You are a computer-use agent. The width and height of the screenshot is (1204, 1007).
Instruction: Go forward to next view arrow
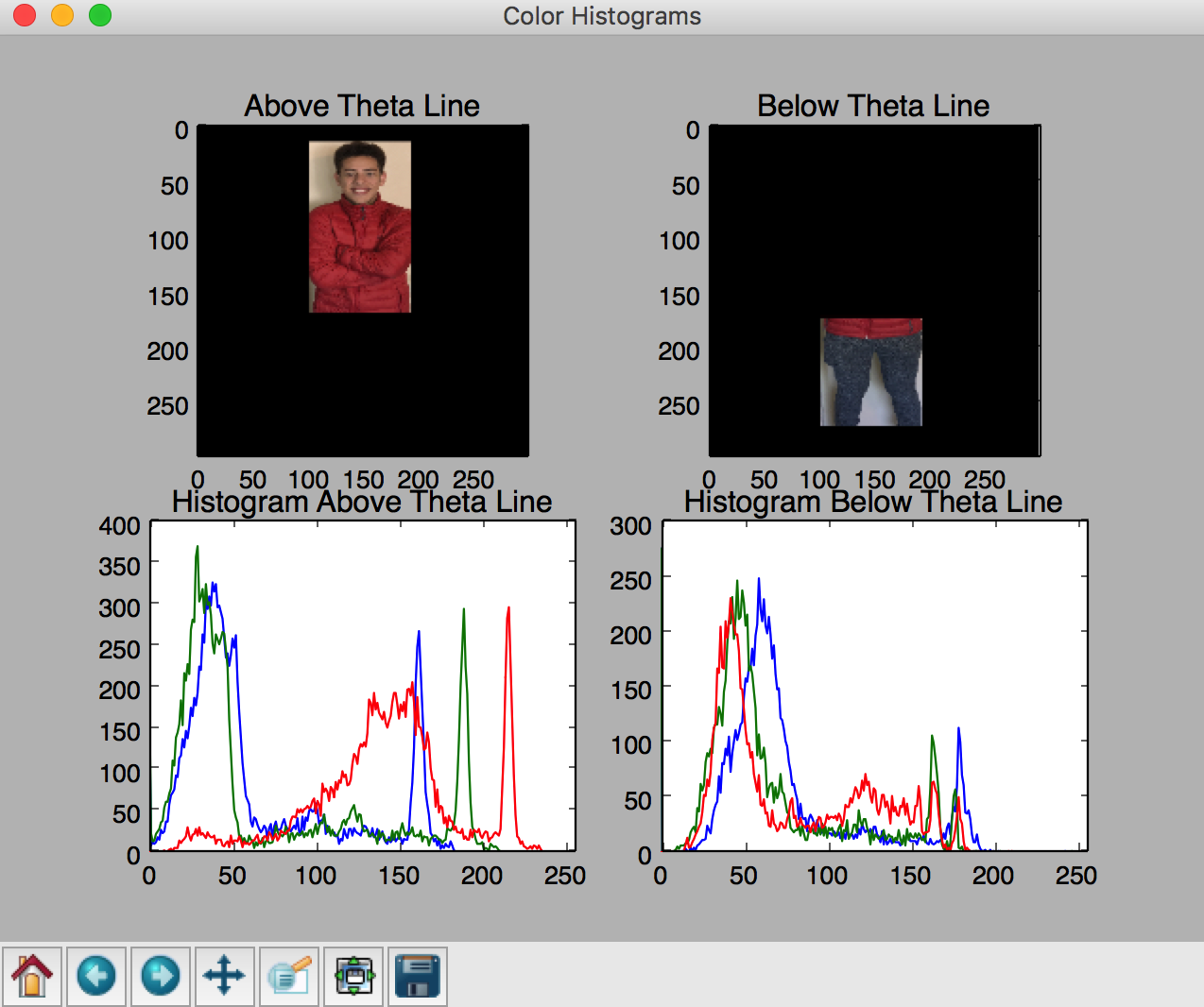click(161, 976)
